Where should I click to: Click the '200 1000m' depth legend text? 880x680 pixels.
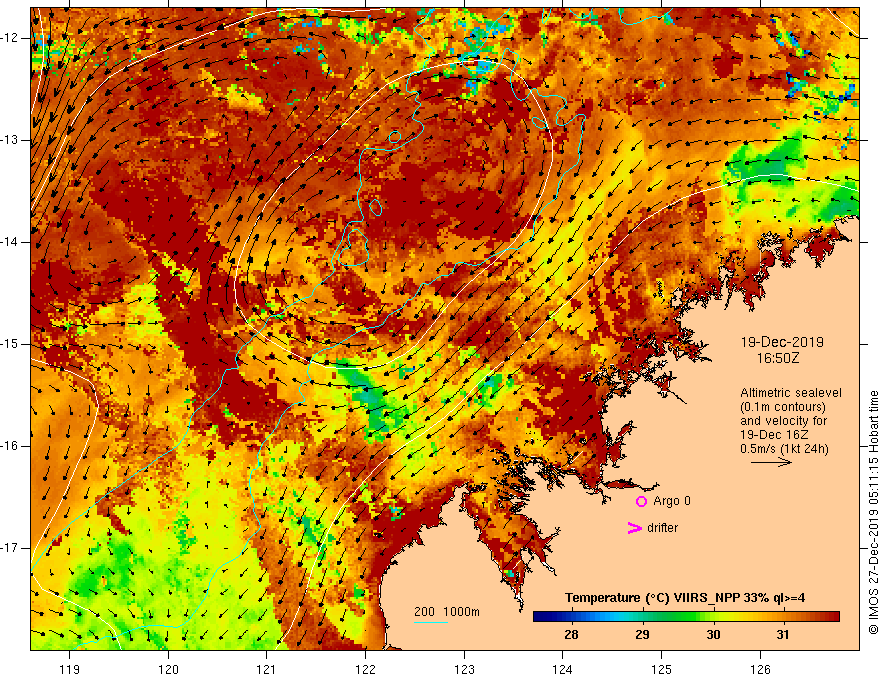tap(447, 612)
